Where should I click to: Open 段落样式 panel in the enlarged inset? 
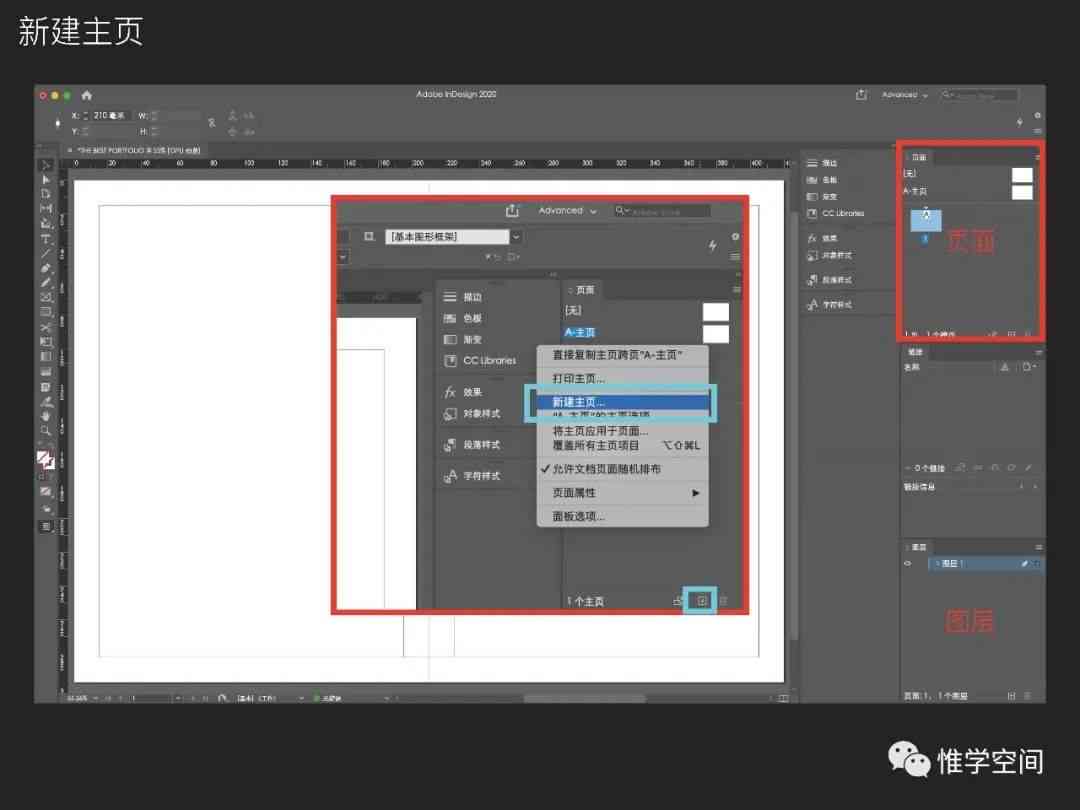(472, 445)
